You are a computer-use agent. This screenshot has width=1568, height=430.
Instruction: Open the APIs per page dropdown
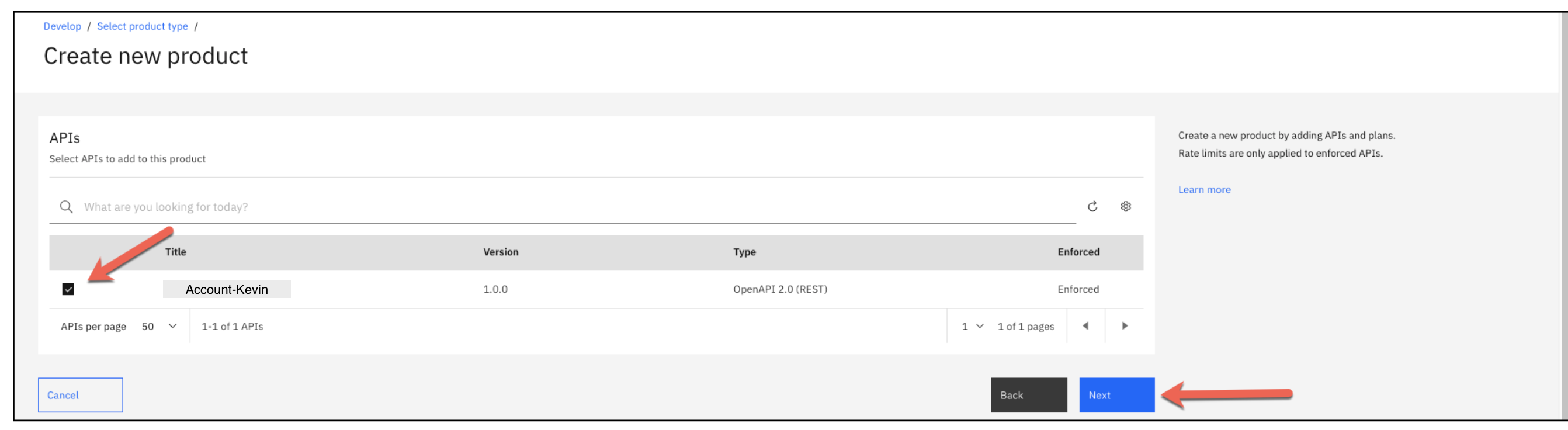click(159, 326)
